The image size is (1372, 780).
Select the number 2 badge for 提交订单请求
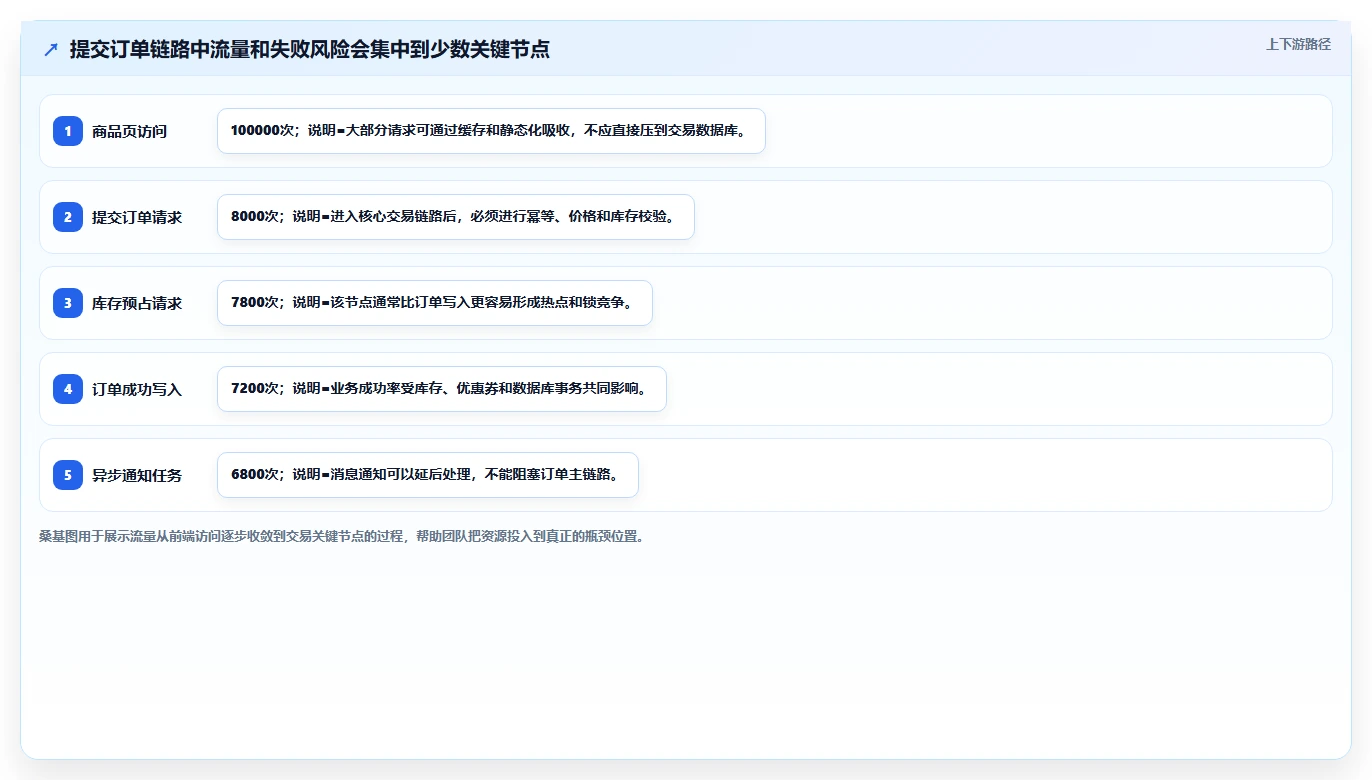(x=68, y=217)
